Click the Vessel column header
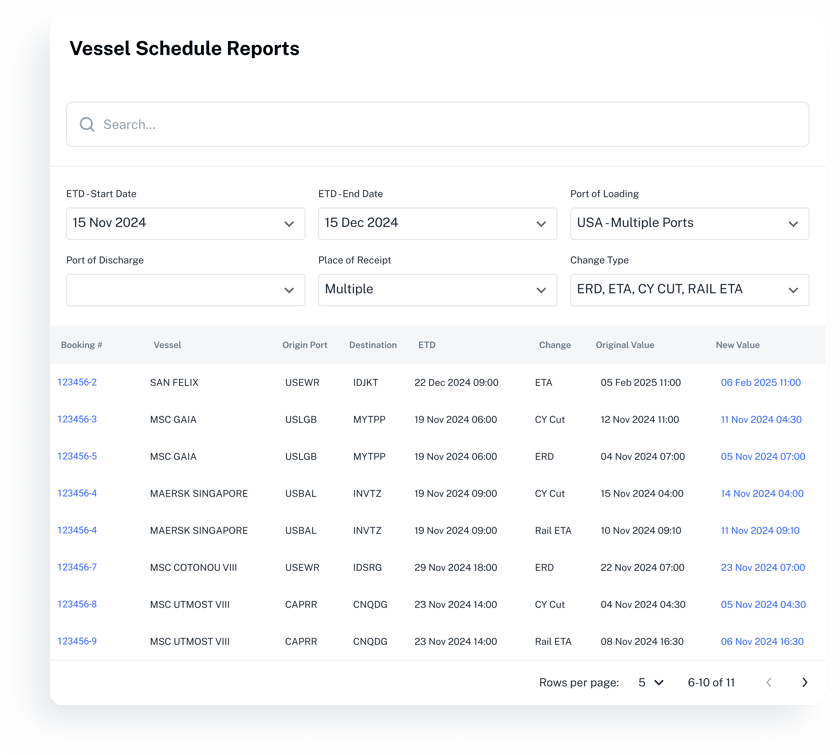Viewport: 840px width, 755px height. (167, 345)
